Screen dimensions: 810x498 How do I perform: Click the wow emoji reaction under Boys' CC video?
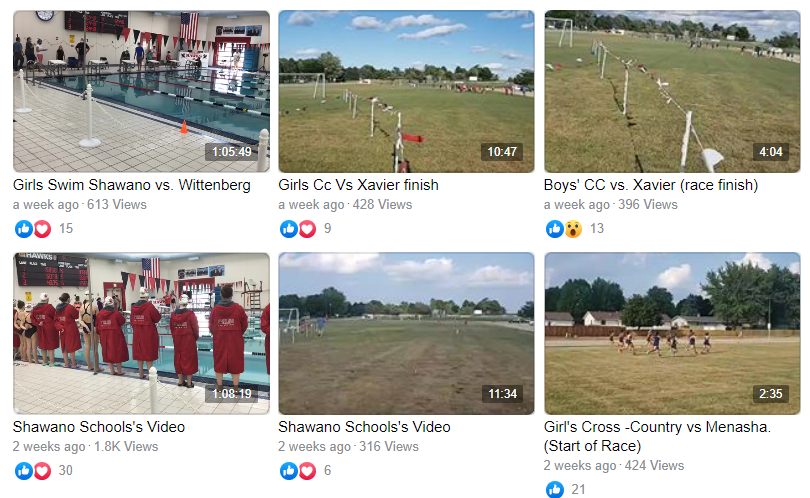pos(573,228)
